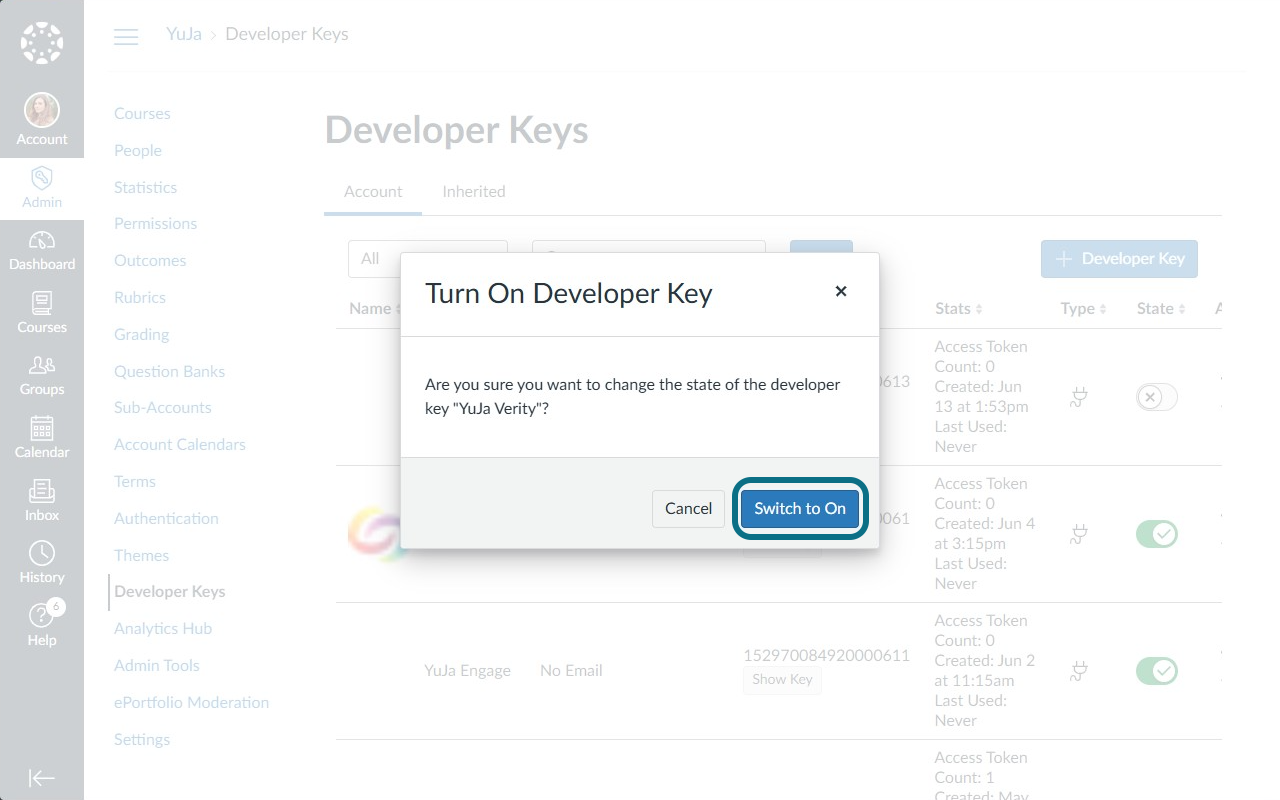
Task: Toggle the hamburger course menu icon
Action: coord(126,37)
